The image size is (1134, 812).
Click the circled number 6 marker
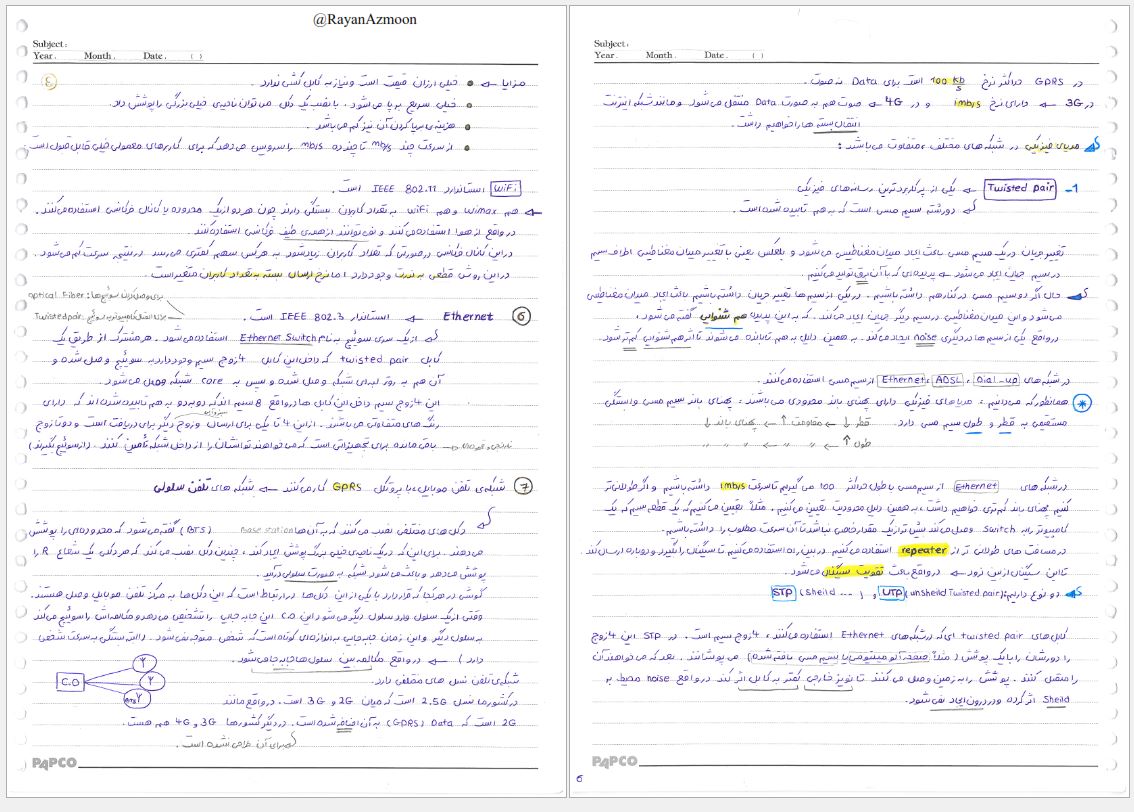(x=521, y=316)
